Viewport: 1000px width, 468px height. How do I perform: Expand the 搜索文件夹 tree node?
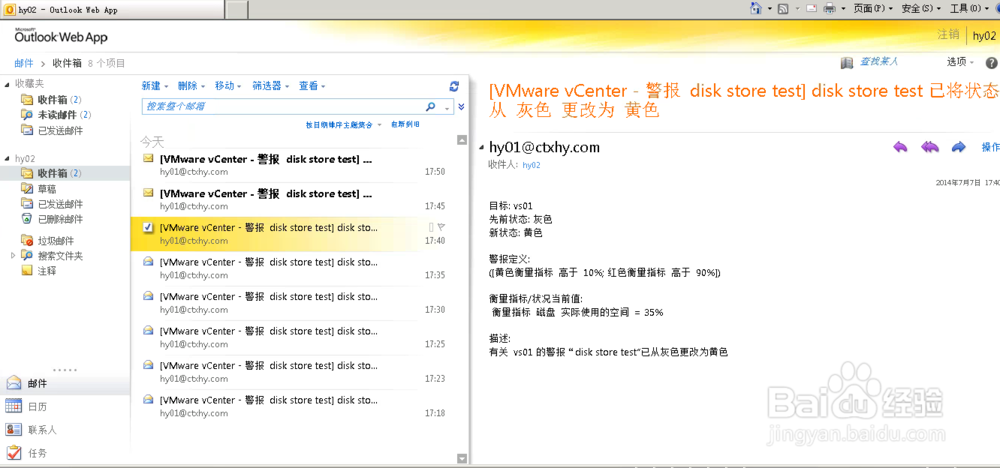(x=13, y=256)
